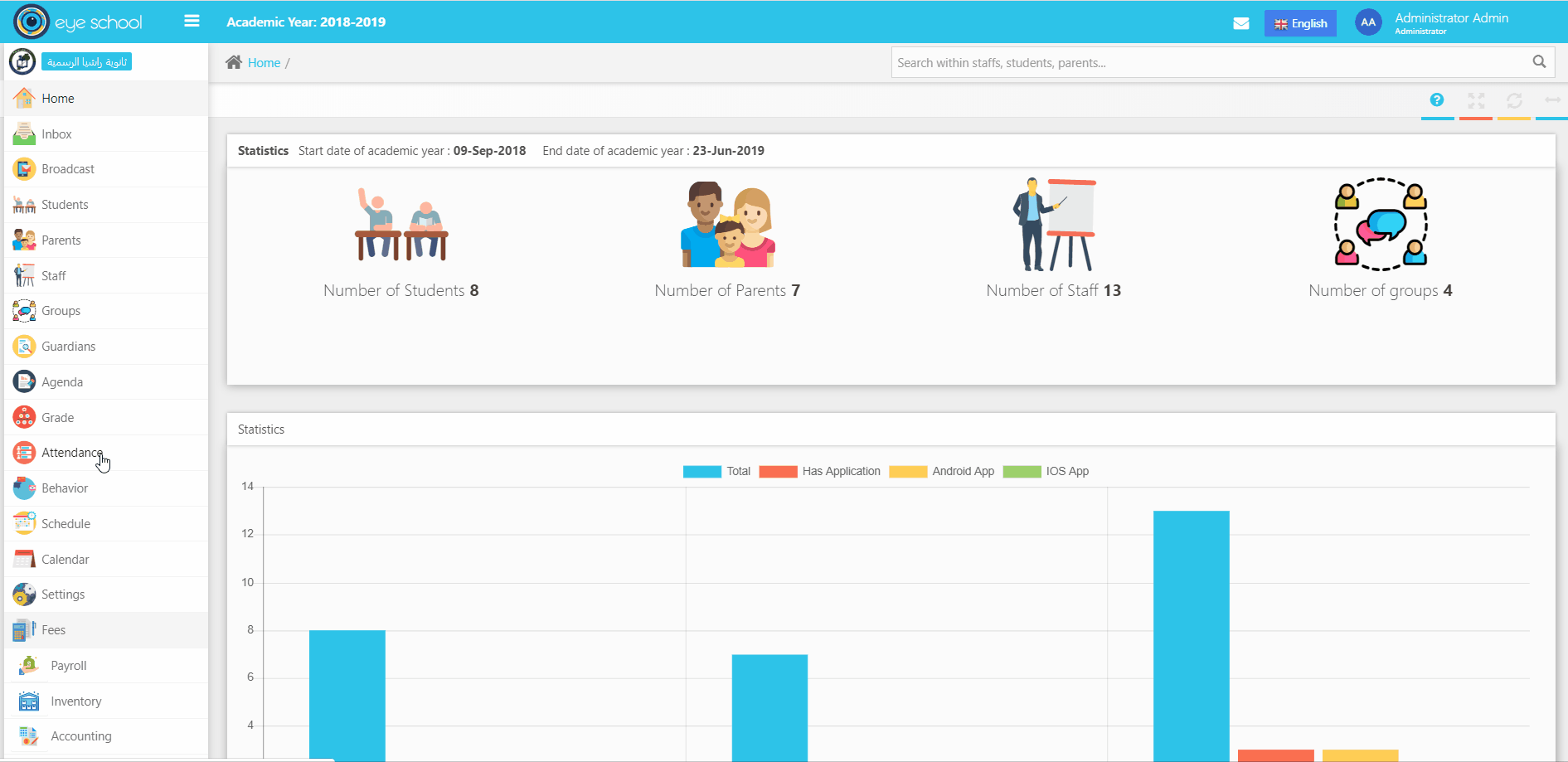Click the Number of Students 8 label
The image size is (1568, 762).
click(401, 291)
